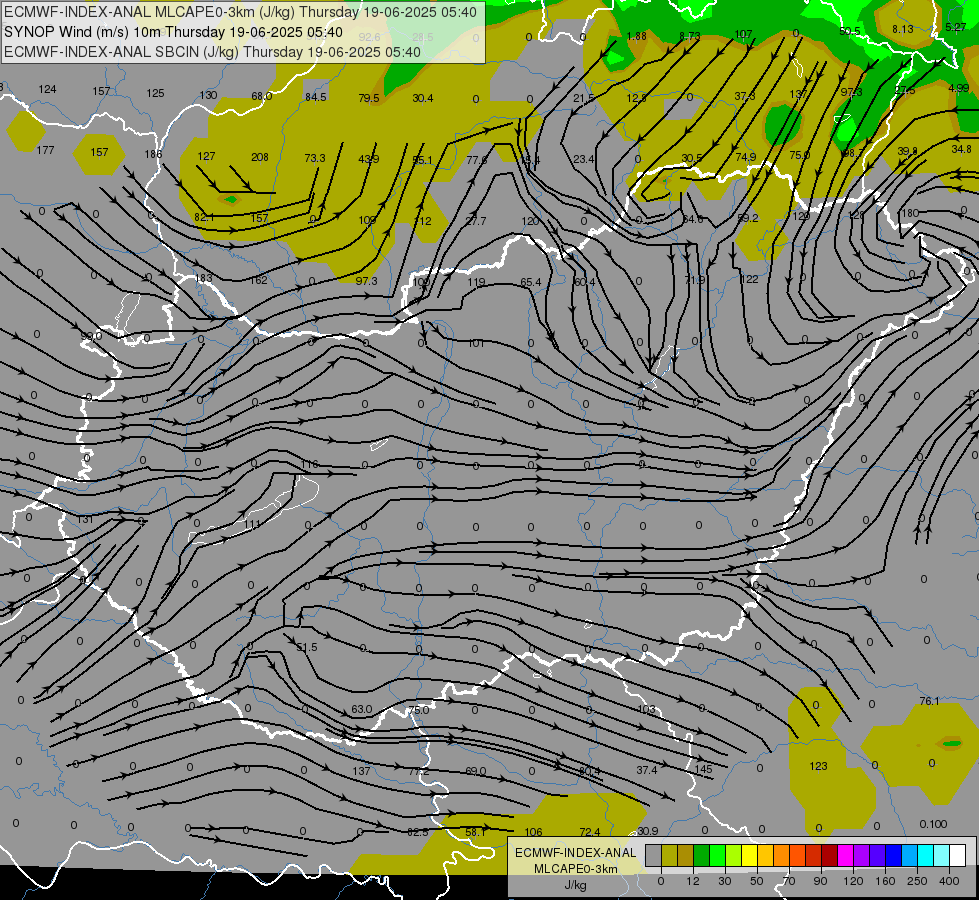This screenshot has height=900, width=979.
Task: Click the legend tick label '90'
Action: [820, 881]
